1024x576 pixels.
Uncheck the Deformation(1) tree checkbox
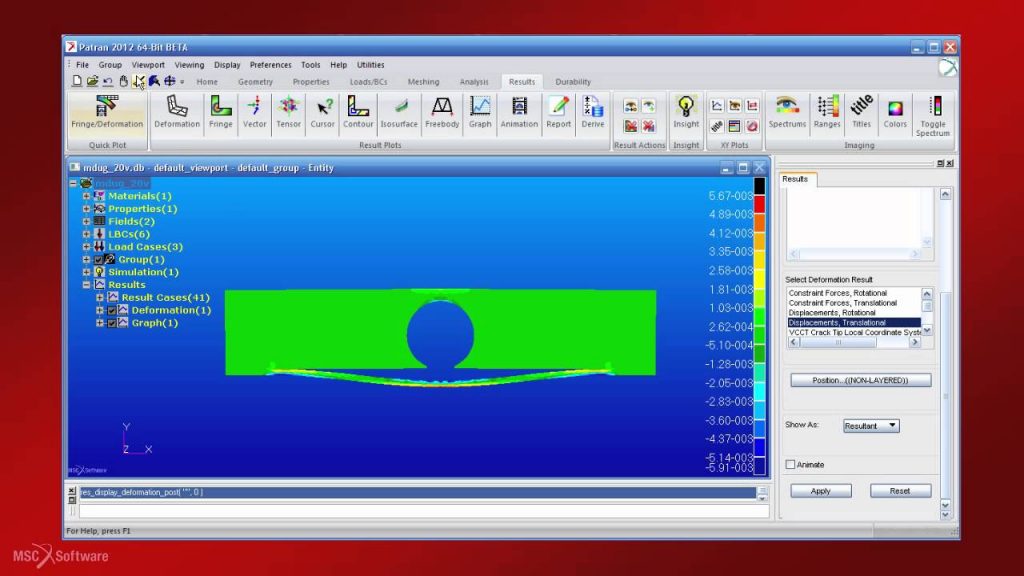point(112,310)
